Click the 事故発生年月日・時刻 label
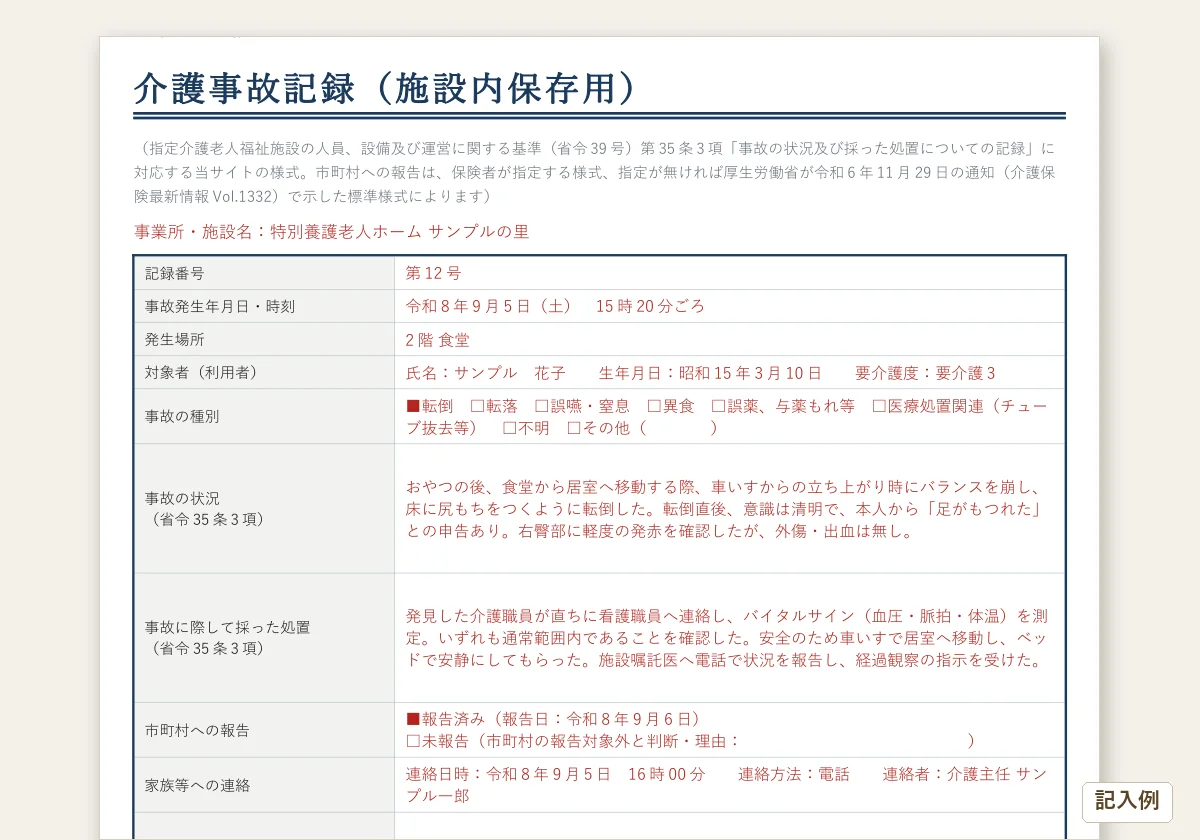Image resolution: width=1200 pixels, height=840 pixels. click(x=220, y=307)
